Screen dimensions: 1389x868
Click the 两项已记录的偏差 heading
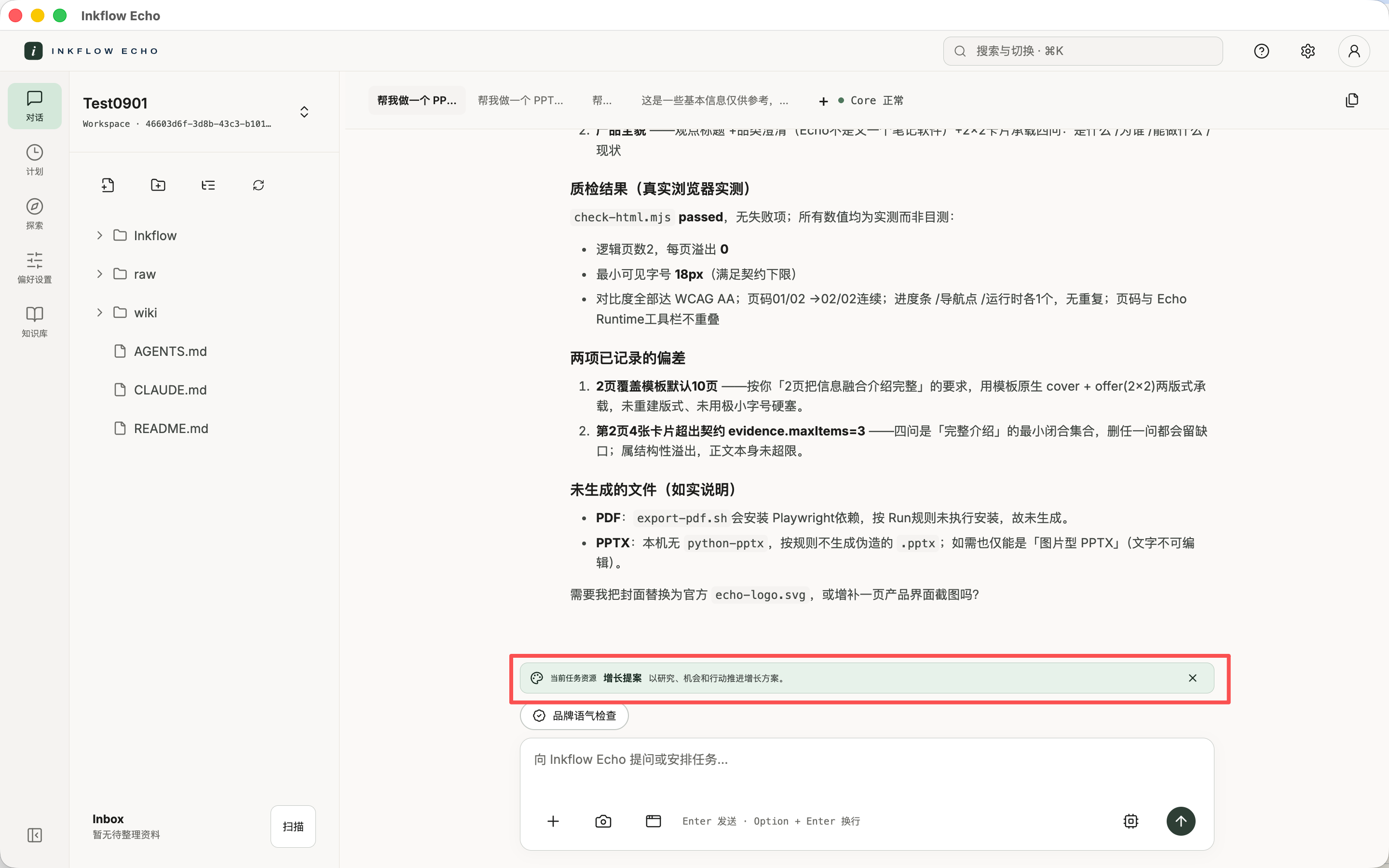(627, 358)
